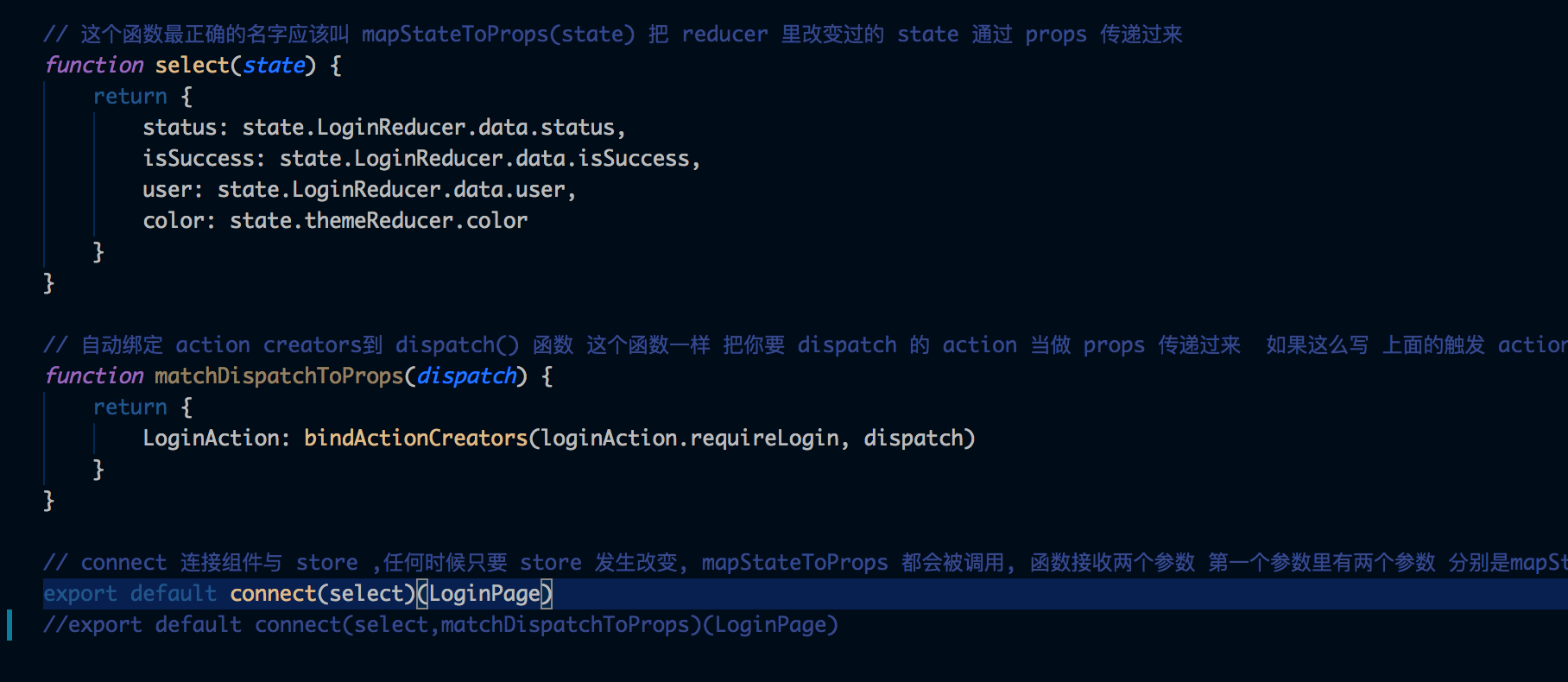Screen dimensions: 1568x682
Task: Click the italic state parameter of select
Action: pyautogui.click(x=274, y=66)
